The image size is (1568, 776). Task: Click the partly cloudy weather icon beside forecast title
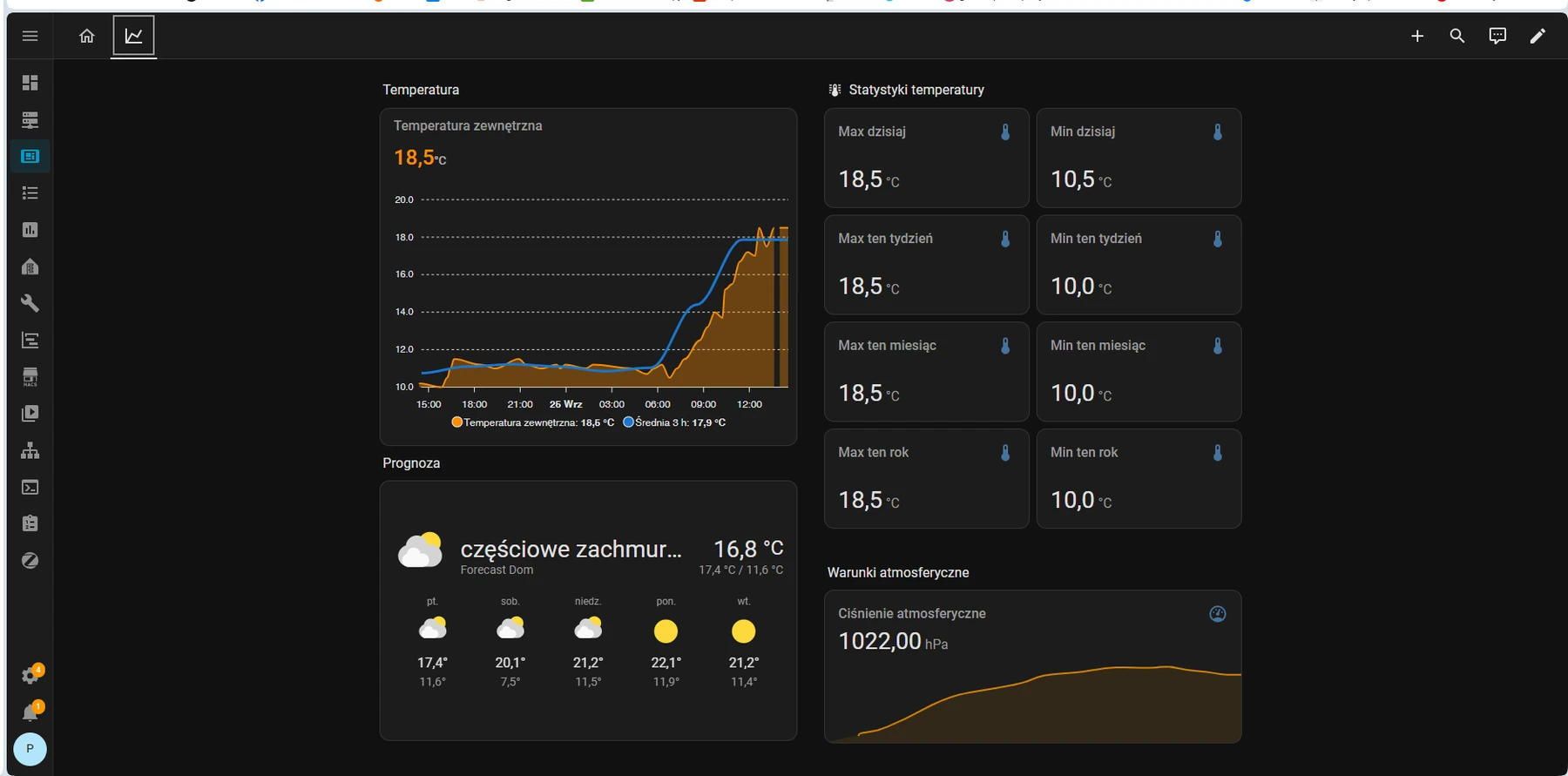pos(420,550)
